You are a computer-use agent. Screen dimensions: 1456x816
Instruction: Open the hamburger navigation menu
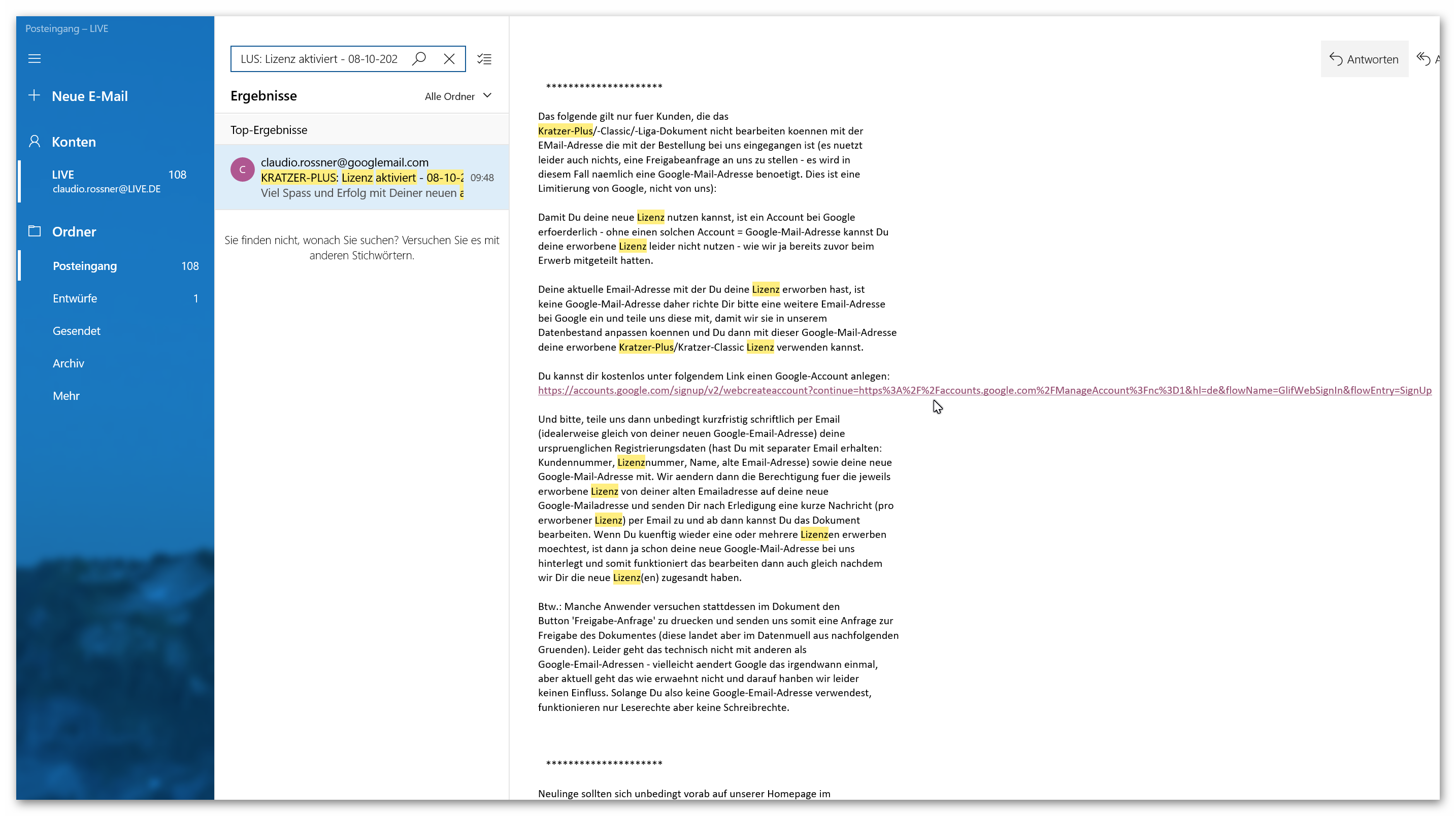coord(35,59)
